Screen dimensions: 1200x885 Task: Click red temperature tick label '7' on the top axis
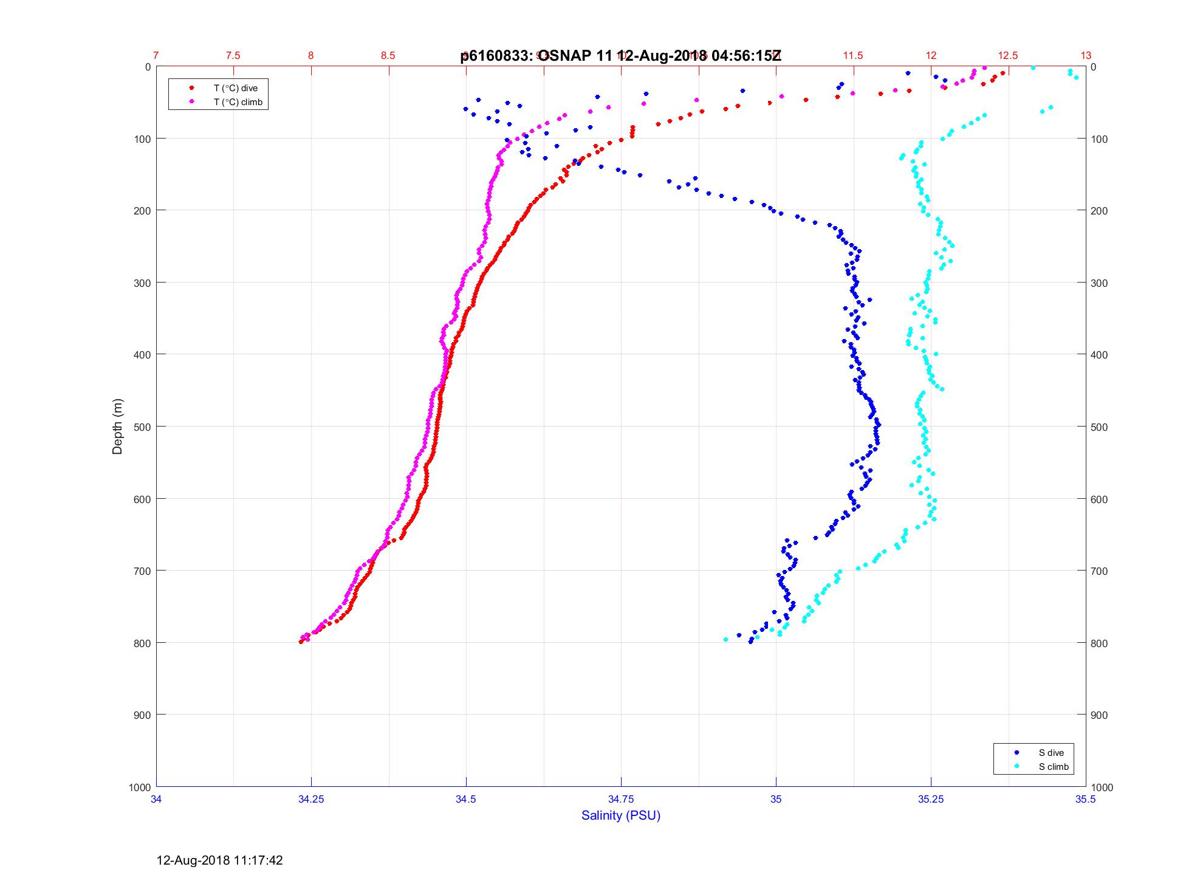coord(157,55)
